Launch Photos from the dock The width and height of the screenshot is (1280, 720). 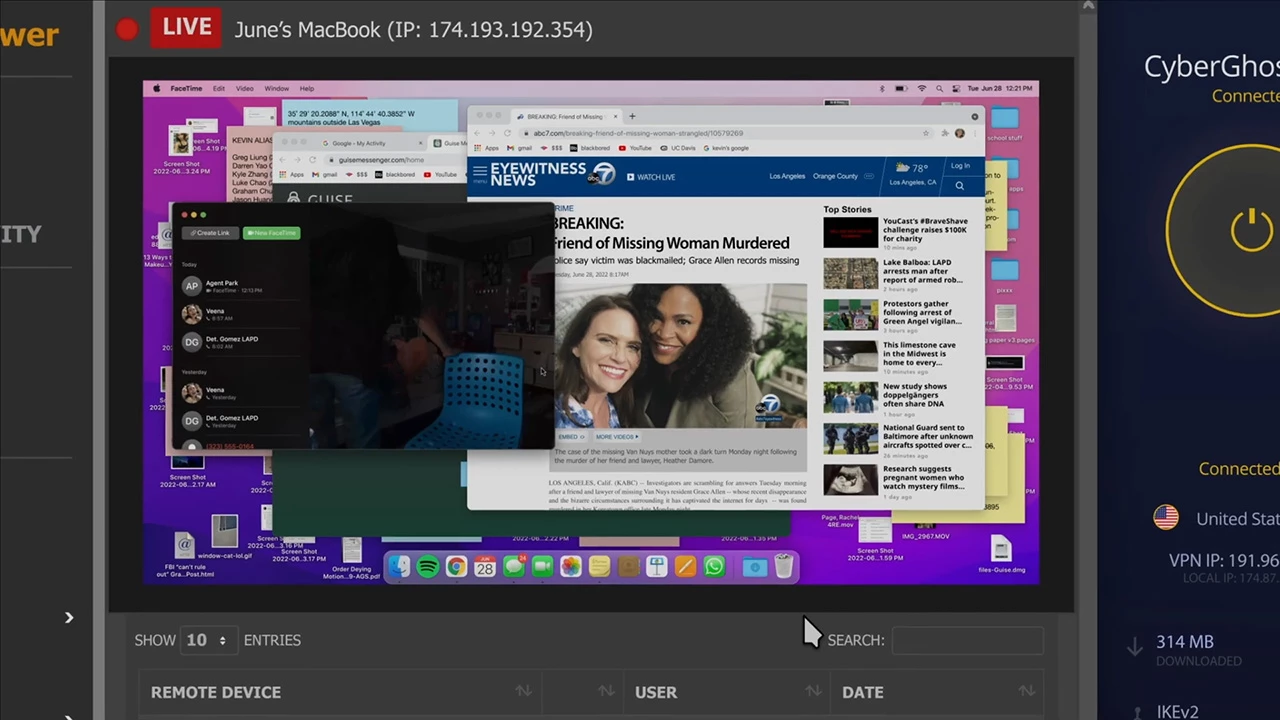[x=570, y=567]
